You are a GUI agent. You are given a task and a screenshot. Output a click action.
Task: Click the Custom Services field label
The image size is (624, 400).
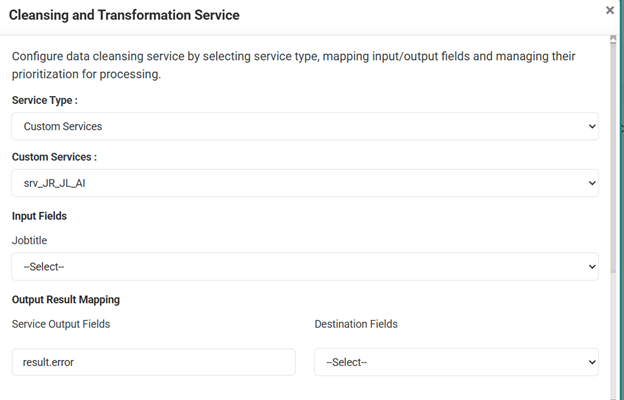point(54,157)
